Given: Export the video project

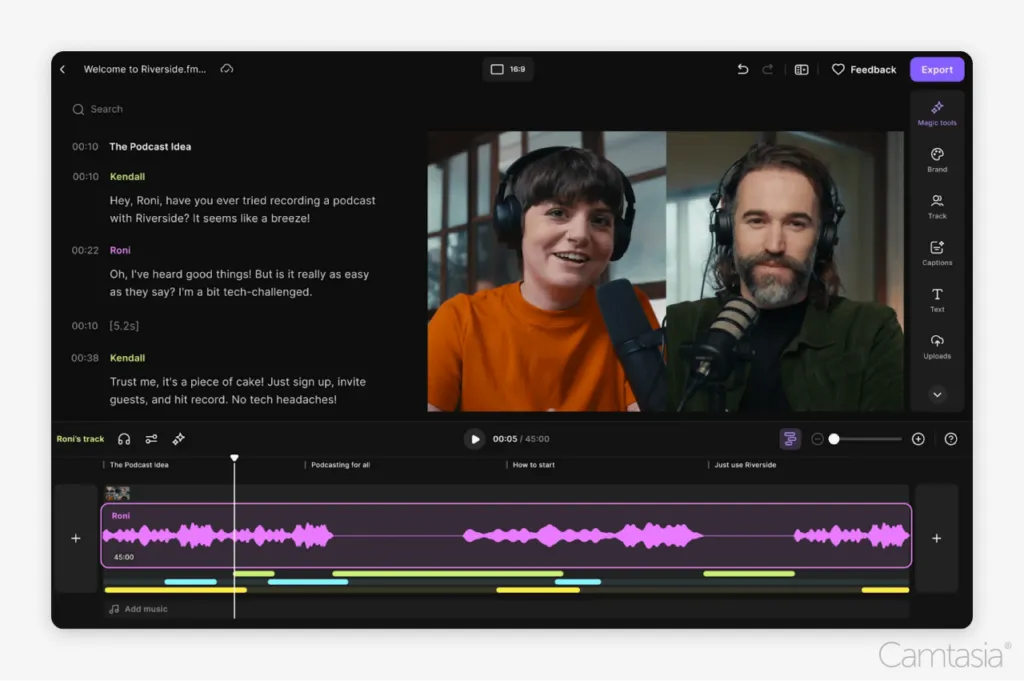Looking at the screenshot, I should coord(936,69).
